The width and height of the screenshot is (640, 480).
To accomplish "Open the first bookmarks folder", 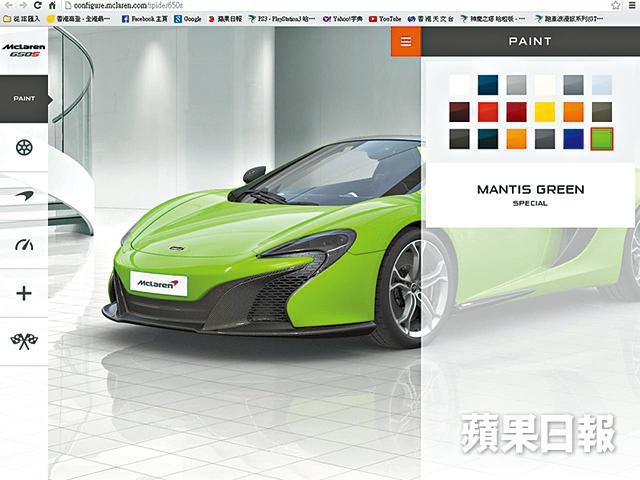I will pyautogui.click(x=22, y=19).
